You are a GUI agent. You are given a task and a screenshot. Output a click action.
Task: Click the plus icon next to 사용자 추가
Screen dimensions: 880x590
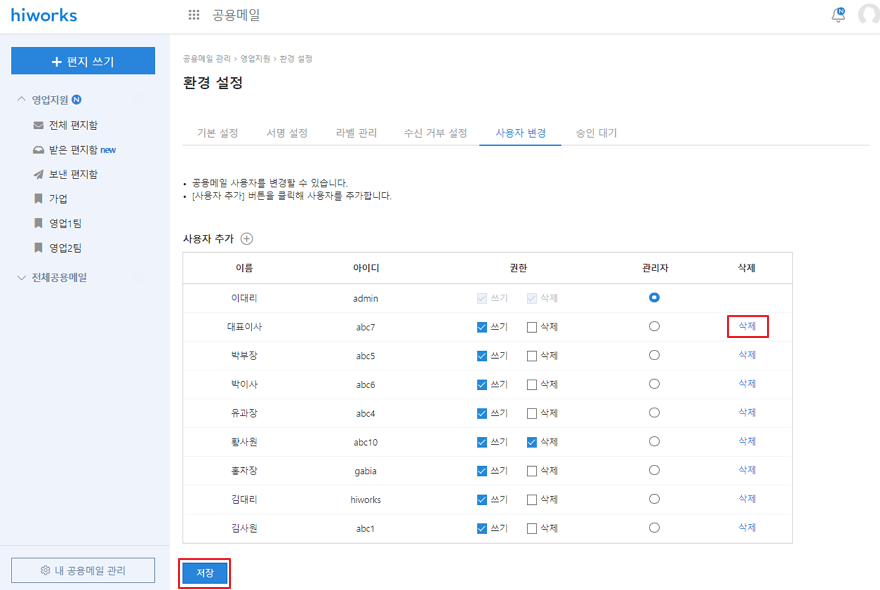[x=247, y=239]
